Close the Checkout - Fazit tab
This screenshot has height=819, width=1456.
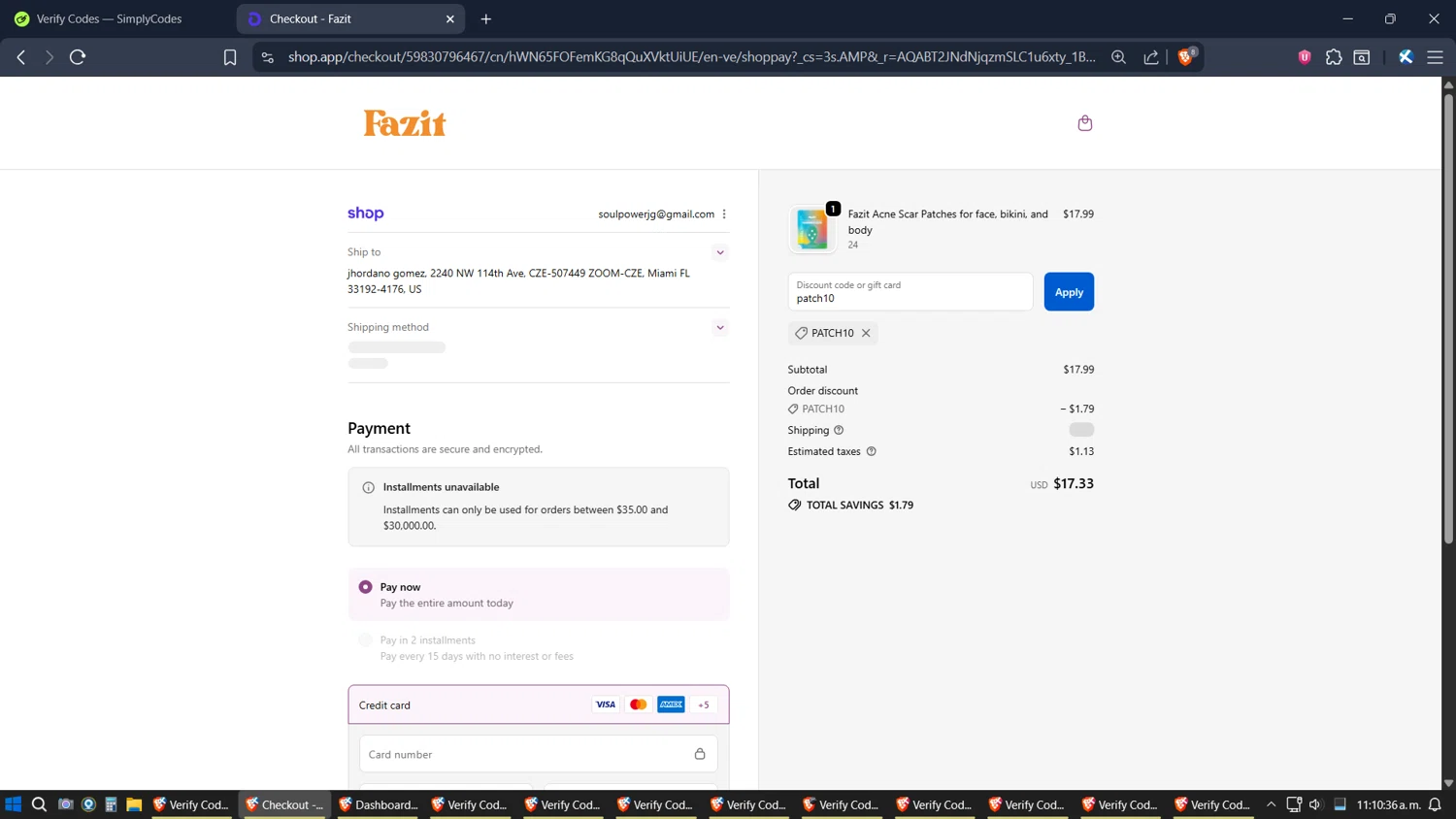pos(450,18)
